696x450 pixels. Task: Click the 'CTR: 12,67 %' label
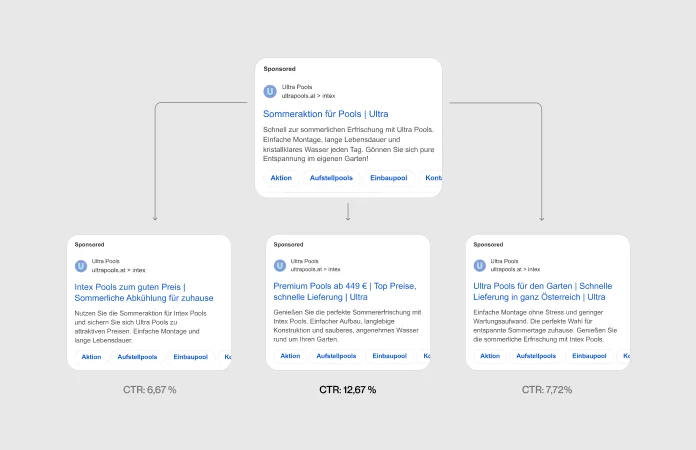coord(347,389)
